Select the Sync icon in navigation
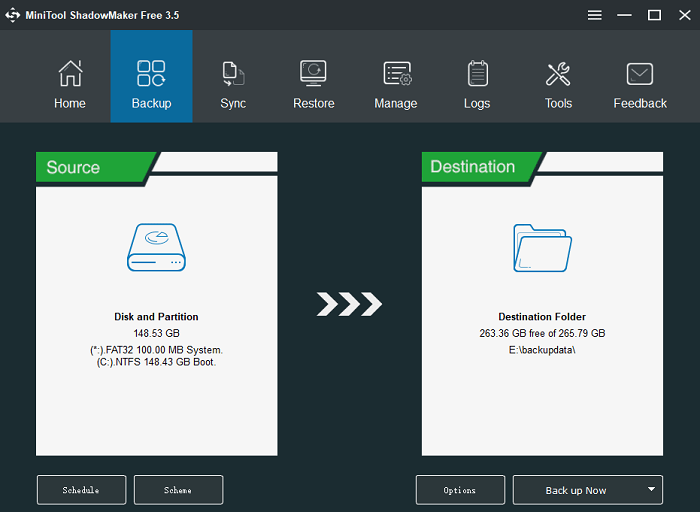Screen dimensions: 700x512 233,74
